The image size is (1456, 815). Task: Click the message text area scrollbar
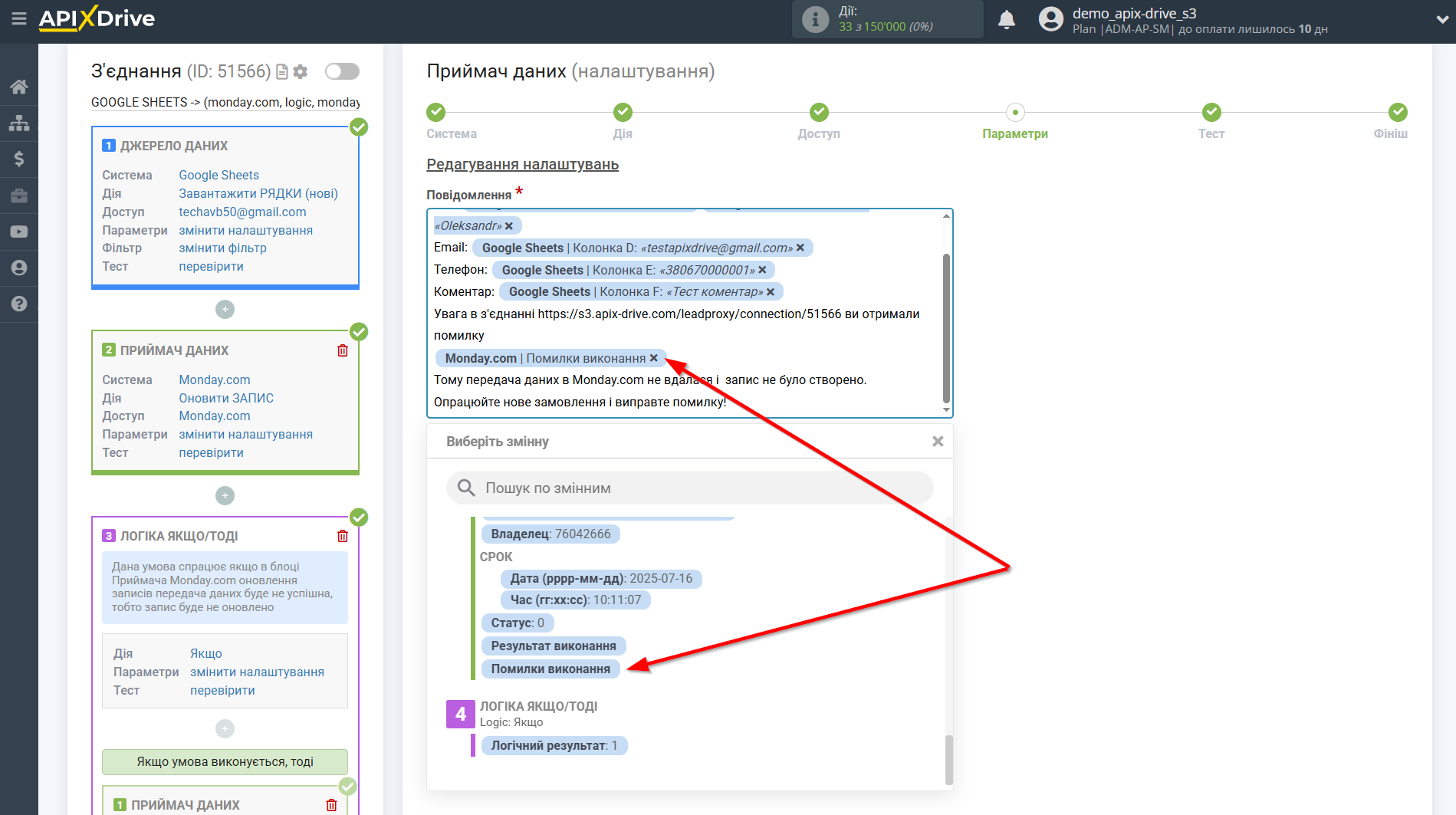[x=946, y=328]
